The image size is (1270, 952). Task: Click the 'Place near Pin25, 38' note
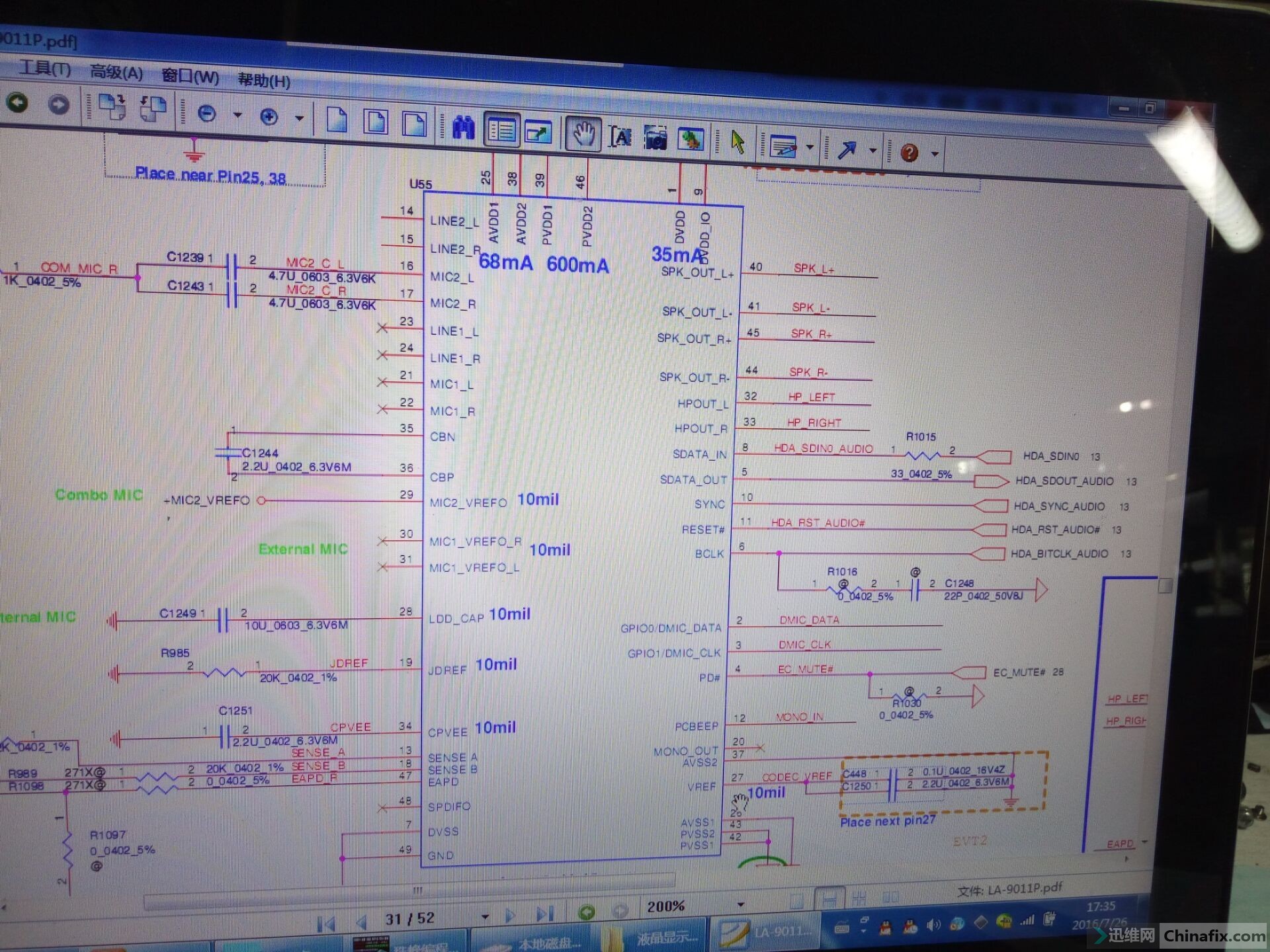point(210,176)
